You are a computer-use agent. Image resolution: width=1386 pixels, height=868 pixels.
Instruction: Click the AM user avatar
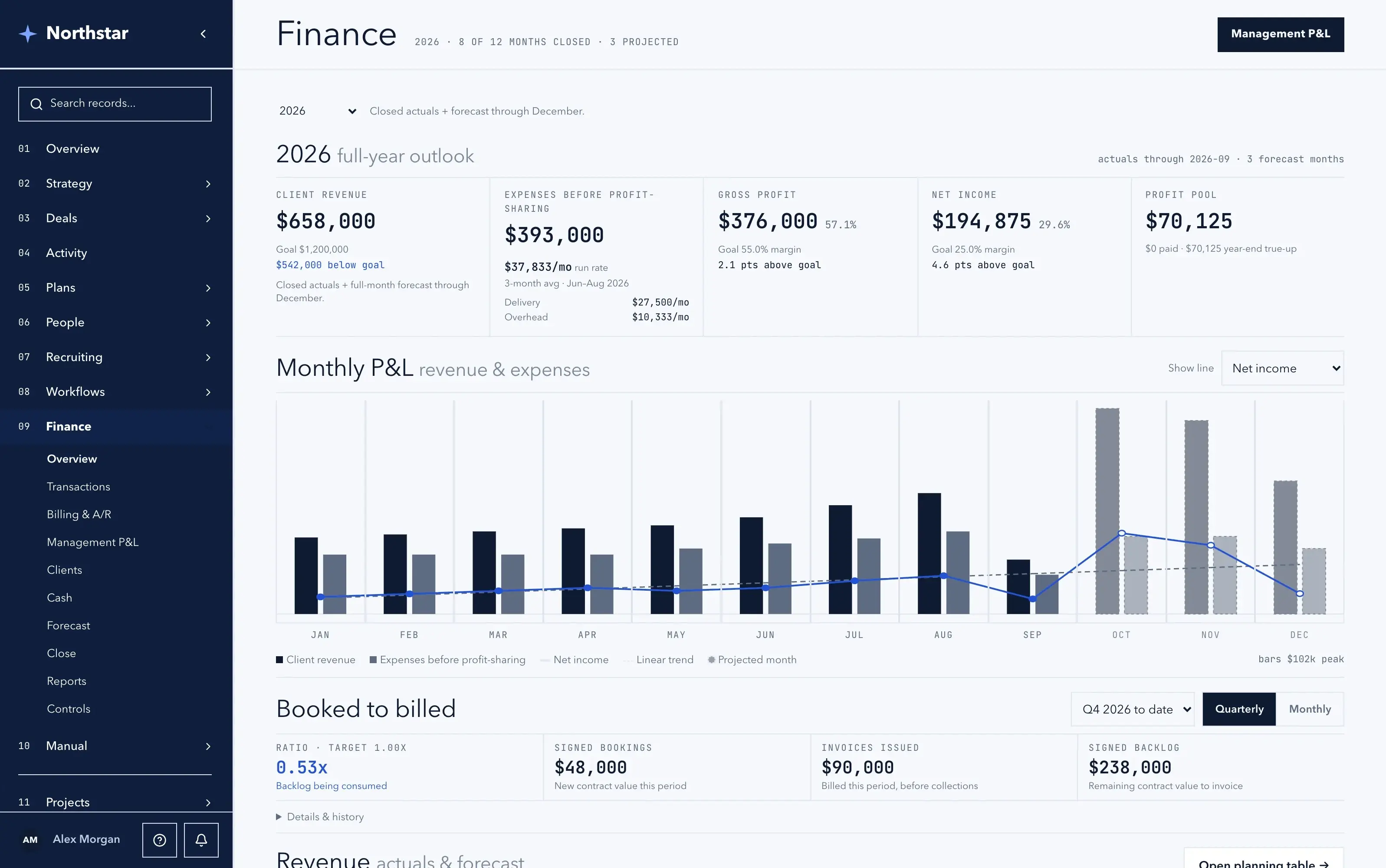click(x=30, y=840)
